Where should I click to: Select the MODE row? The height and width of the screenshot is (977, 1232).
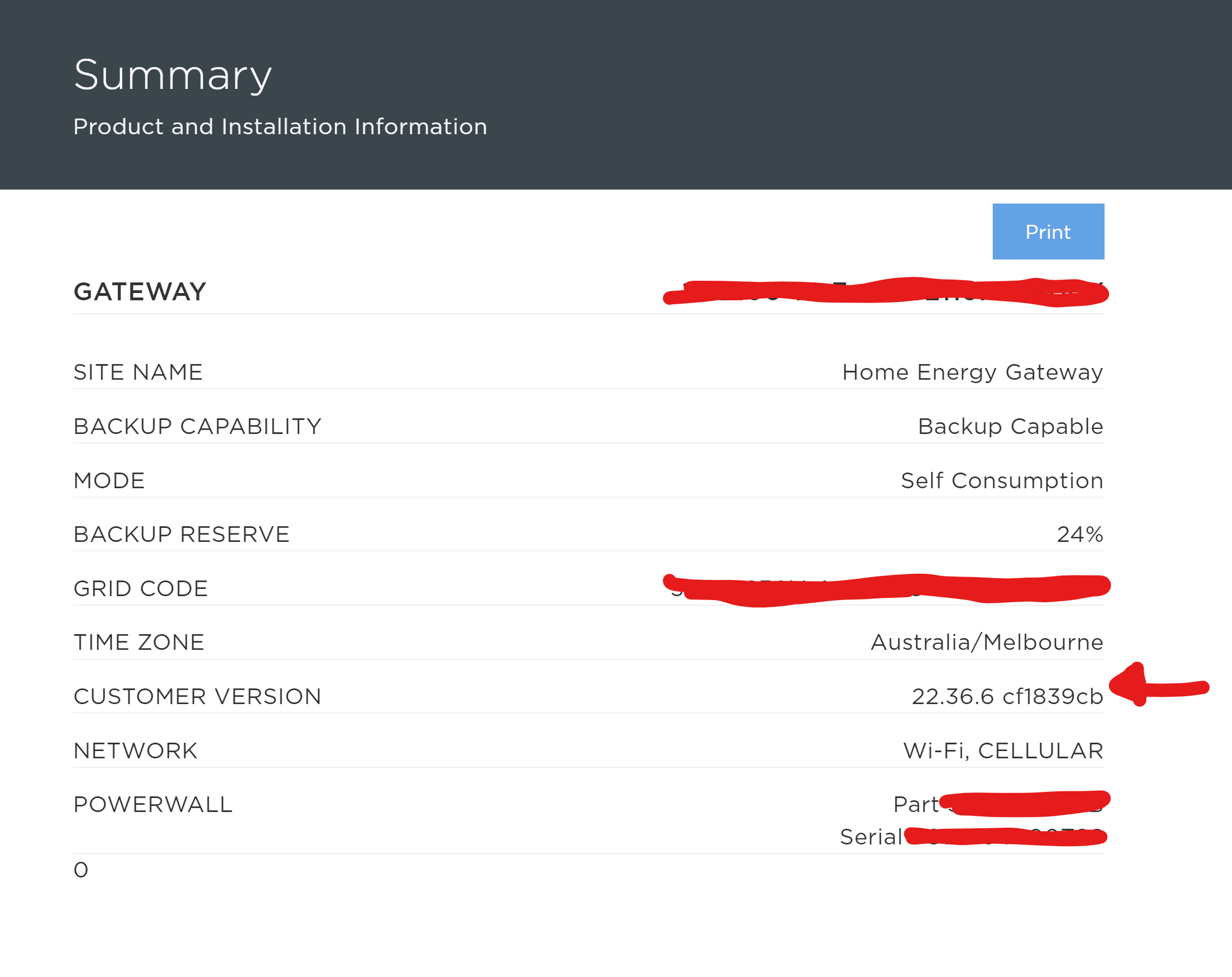(x=108, y=480)
